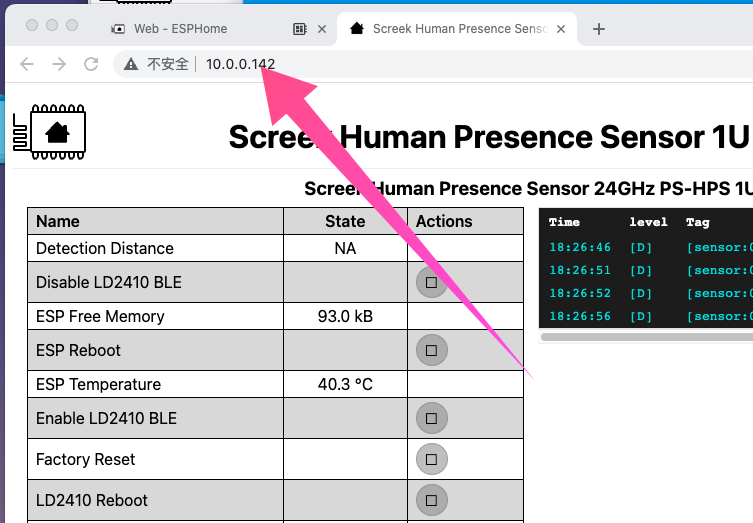Click the log Tag column header
Screen dimensions: 753x523
(698, 222)
